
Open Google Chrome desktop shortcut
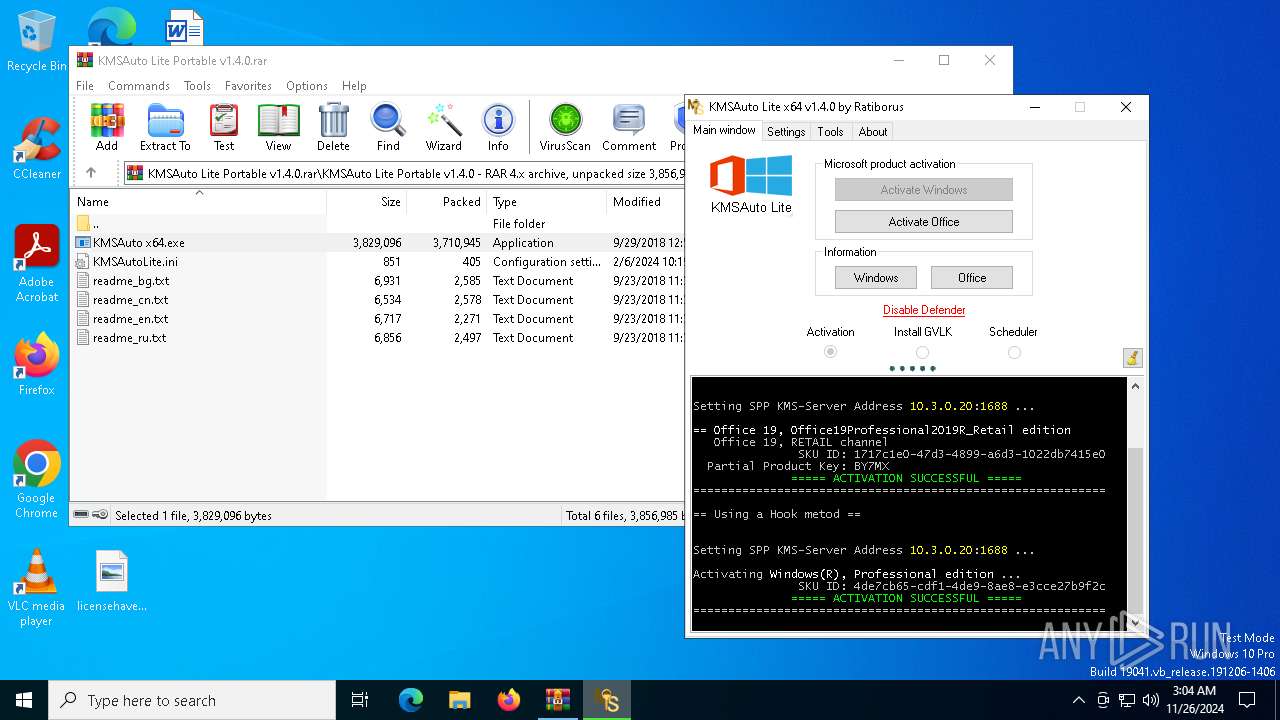pyautogui.click(x=36, y=479)
